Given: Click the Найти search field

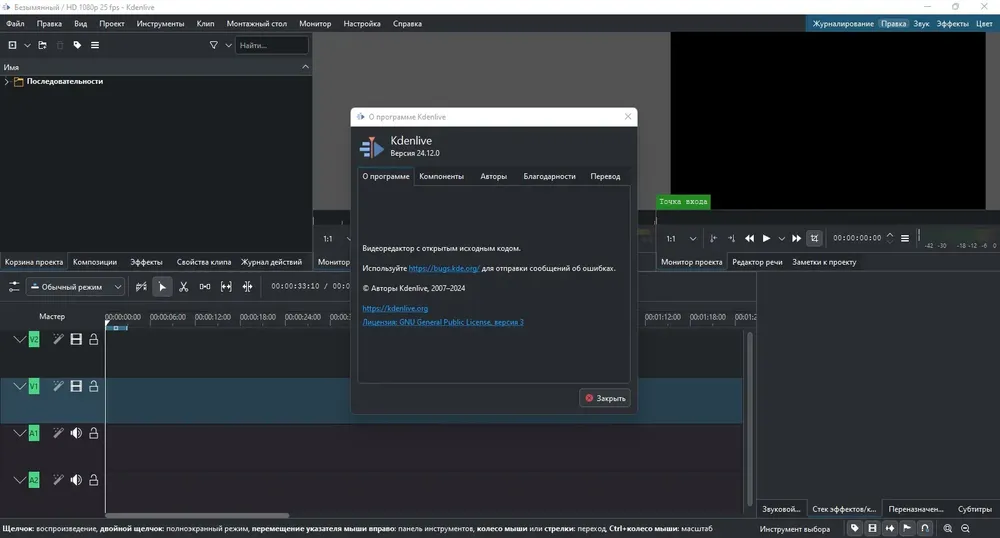Looking at the screenshot, I should (x=272, y=45).
